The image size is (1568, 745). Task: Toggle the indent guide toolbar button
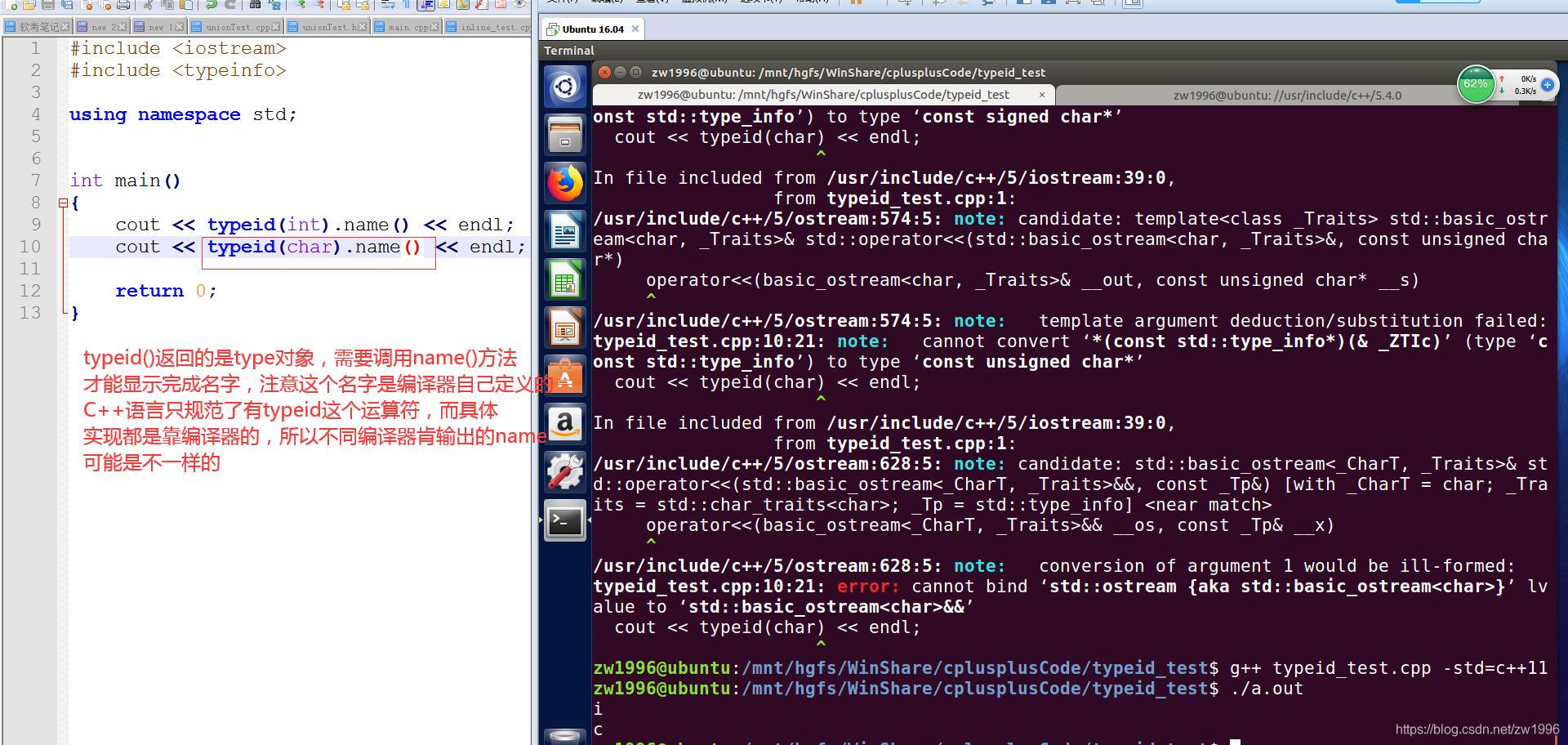click(x=426, y=4)
